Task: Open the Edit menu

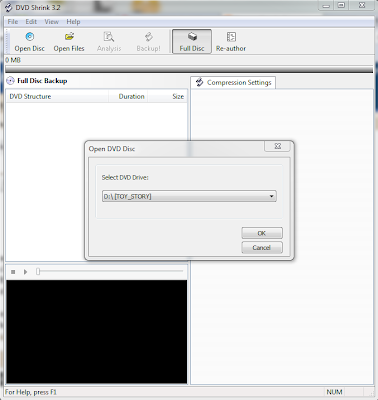Action: pyautogui.click(x=31, y=22)
